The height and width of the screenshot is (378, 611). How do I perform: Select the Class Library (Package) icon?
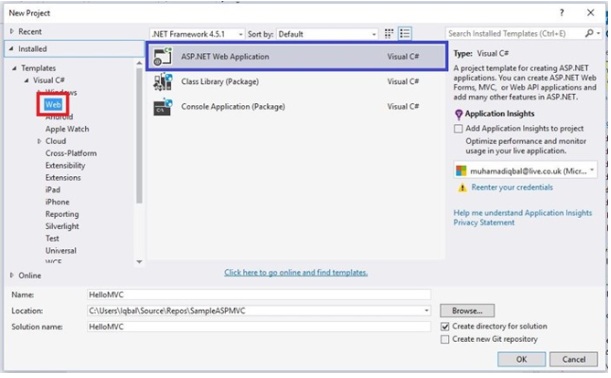(x=162, y=82)
